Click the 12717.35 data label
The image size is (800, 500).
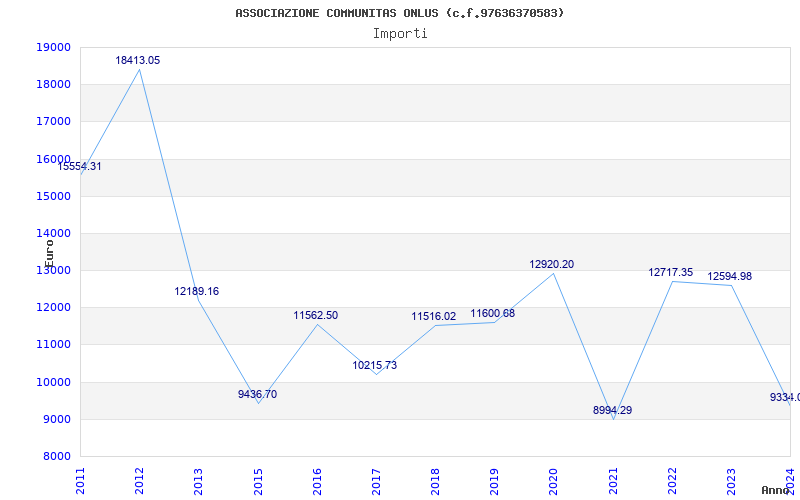pos(670,272)
